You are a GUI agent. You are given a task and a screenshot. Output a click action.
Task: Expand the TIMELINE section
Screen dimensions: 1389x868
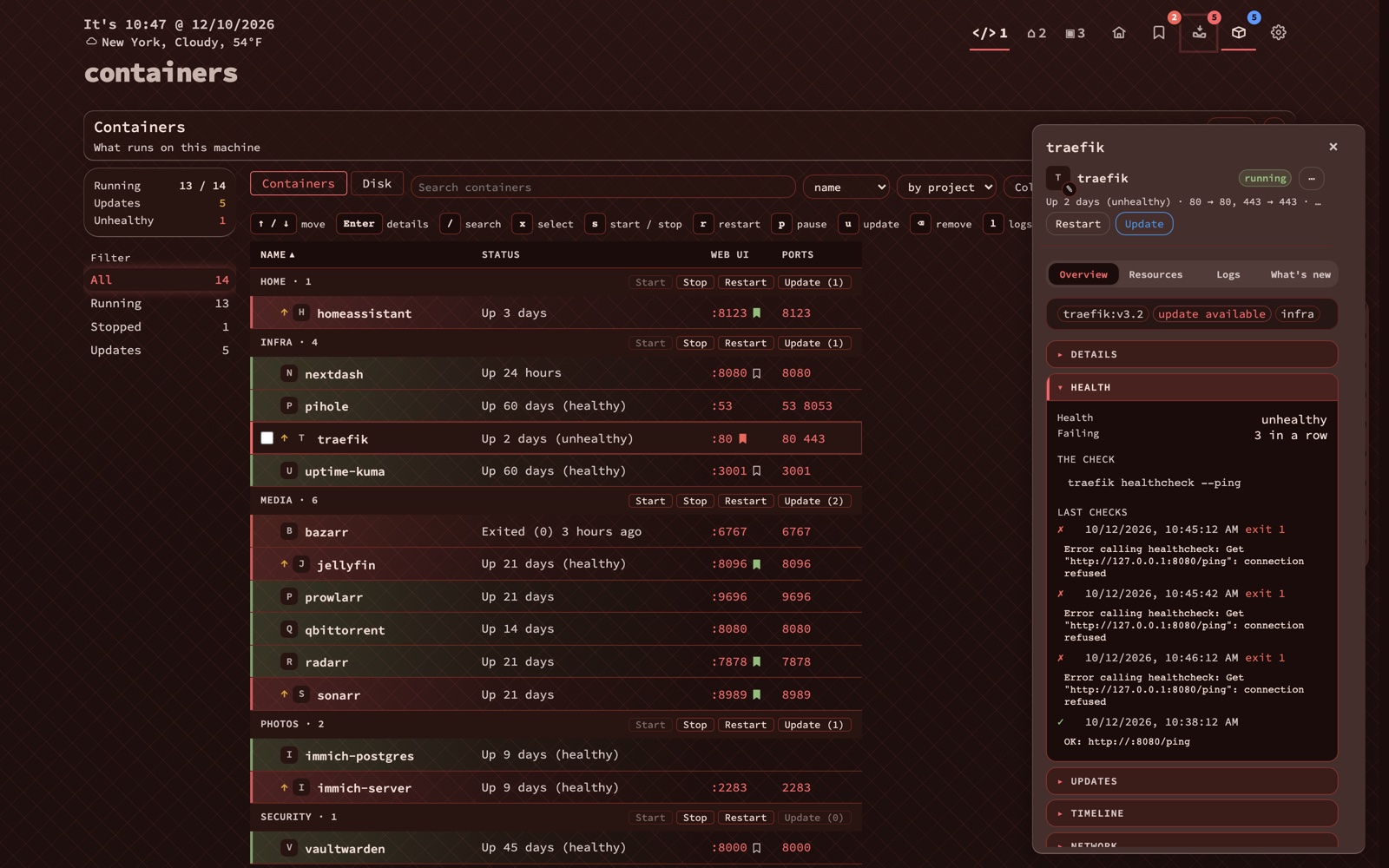pos(1192,813)
